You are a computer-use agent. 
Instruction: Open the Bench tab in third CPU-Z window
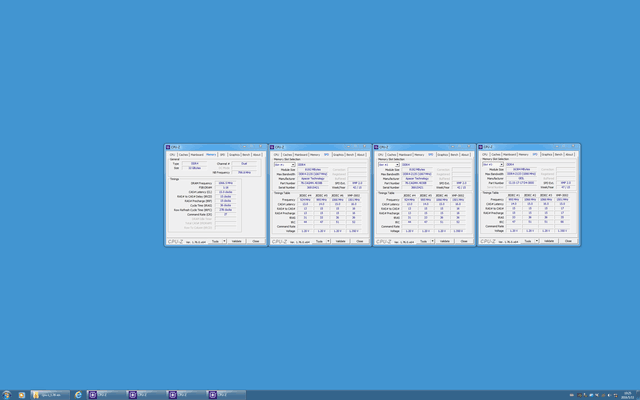[455, 155]
